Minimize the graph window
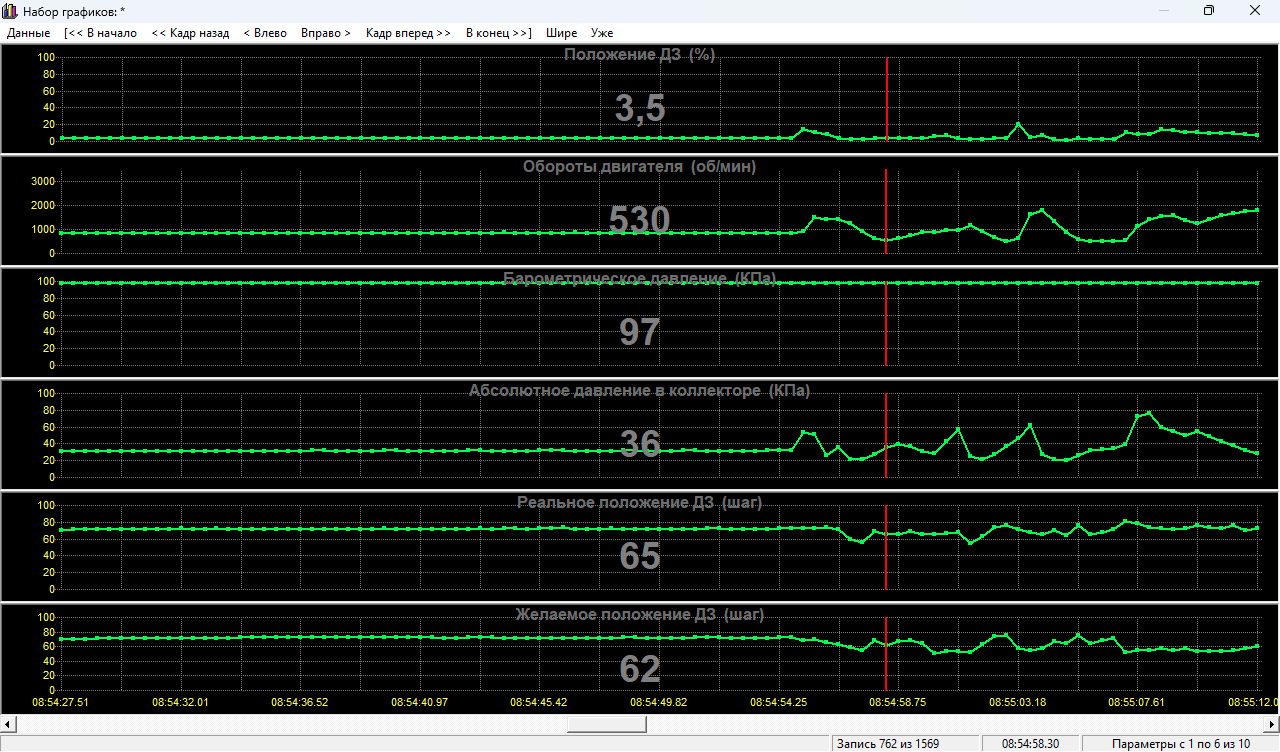1280x752 pixels. (x=1164, y=11)
